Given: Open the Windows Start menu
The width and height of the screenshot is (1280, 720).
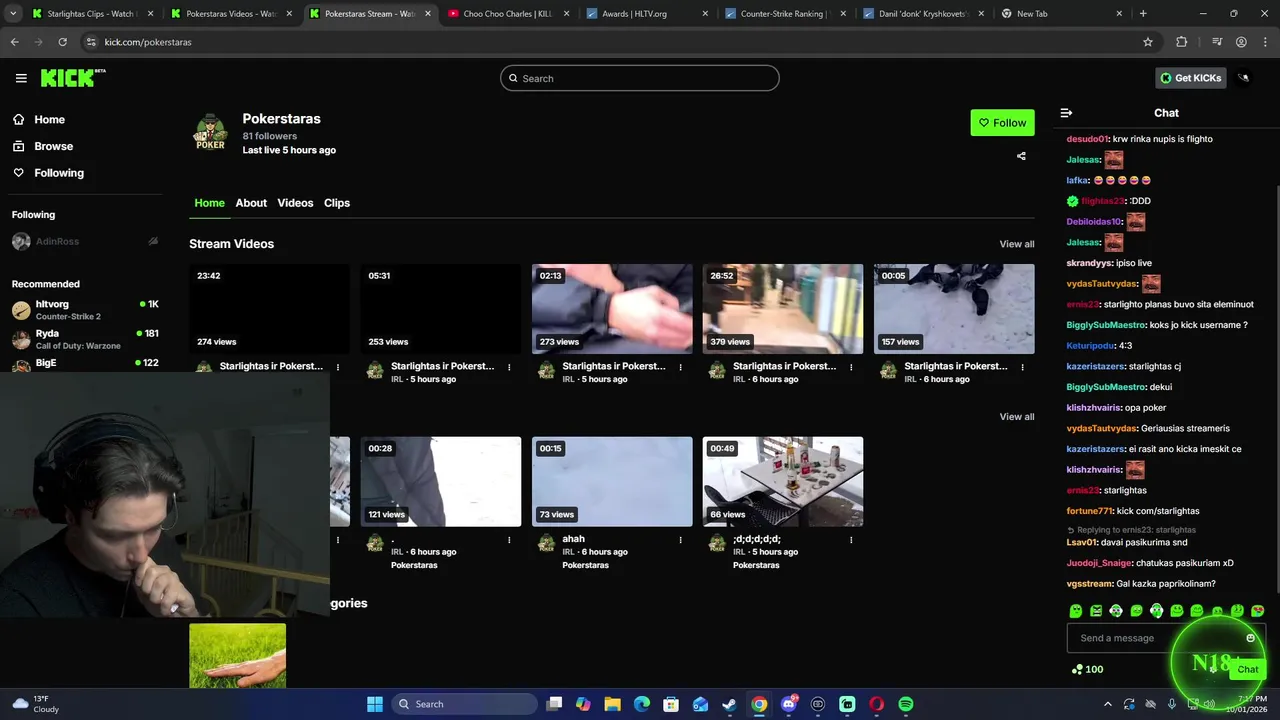Looking at the screenshot, I should [x=375, y=704].
